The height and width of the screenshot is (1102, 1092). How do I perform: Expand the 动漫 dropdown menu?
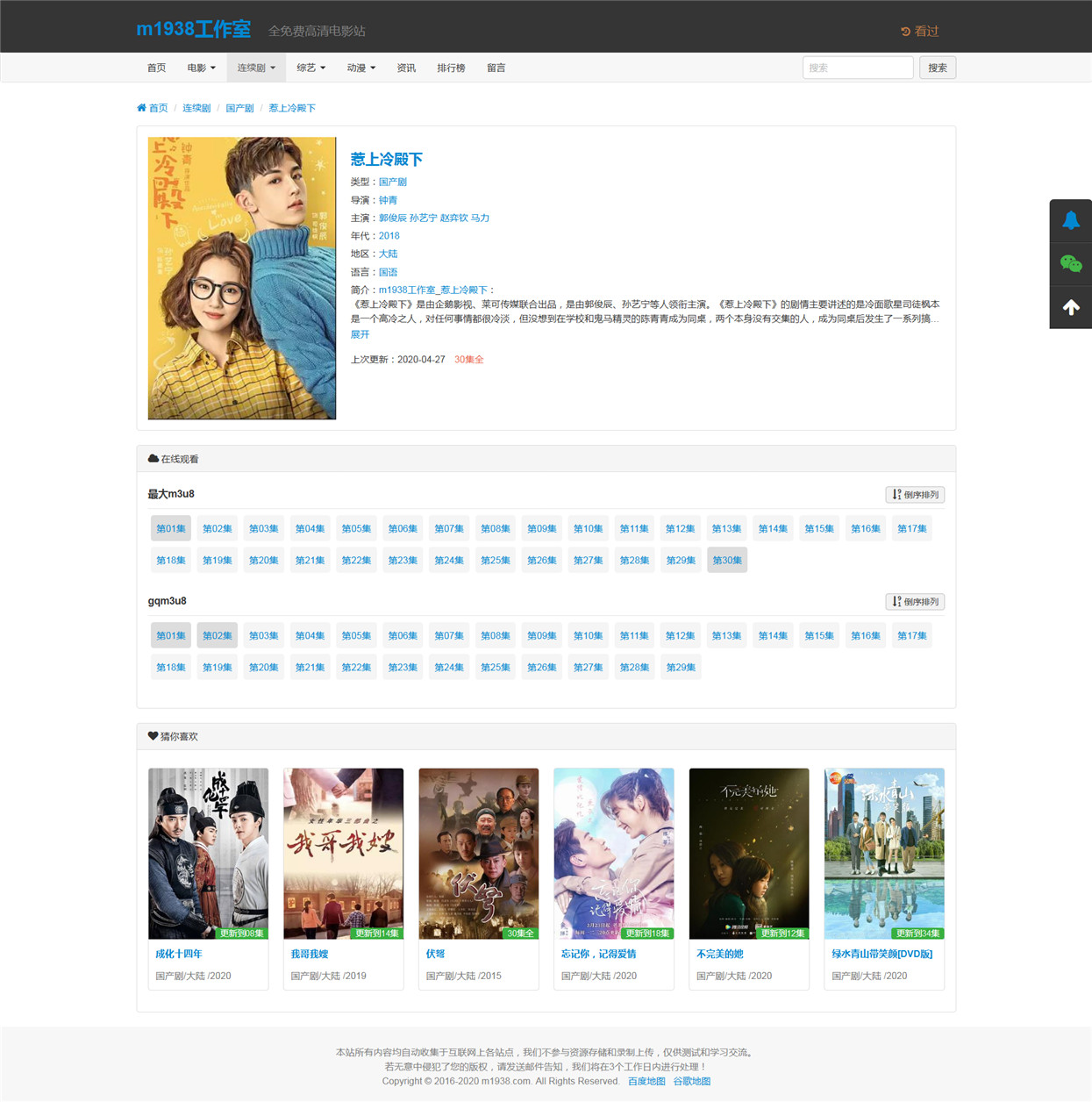pos(360,68)
